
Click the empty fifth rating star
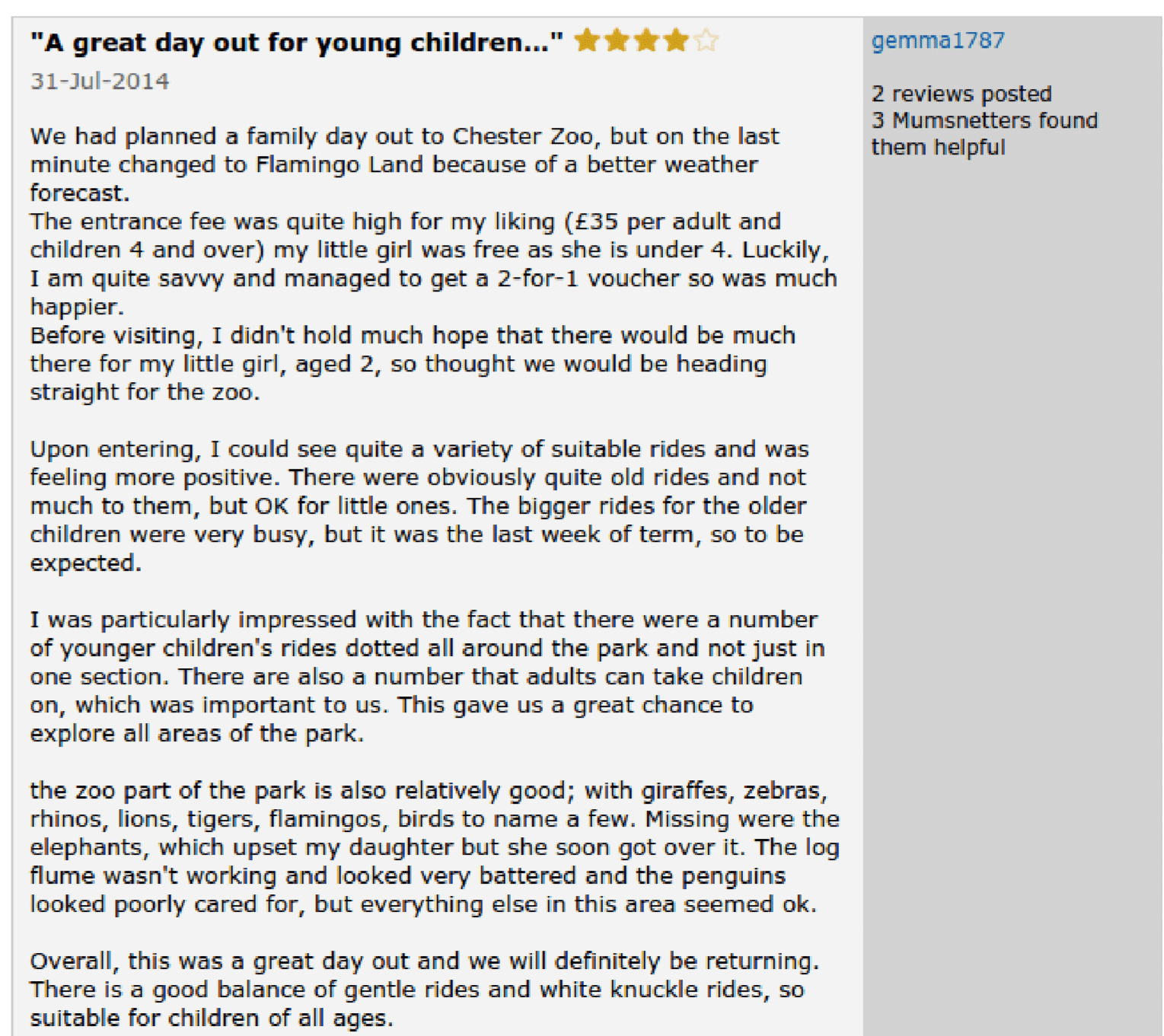[706, 40]
